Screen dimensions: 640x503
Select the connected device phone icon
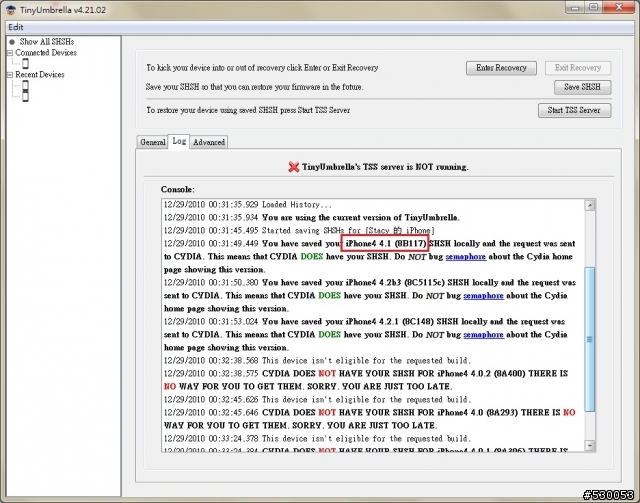[25, 63]
